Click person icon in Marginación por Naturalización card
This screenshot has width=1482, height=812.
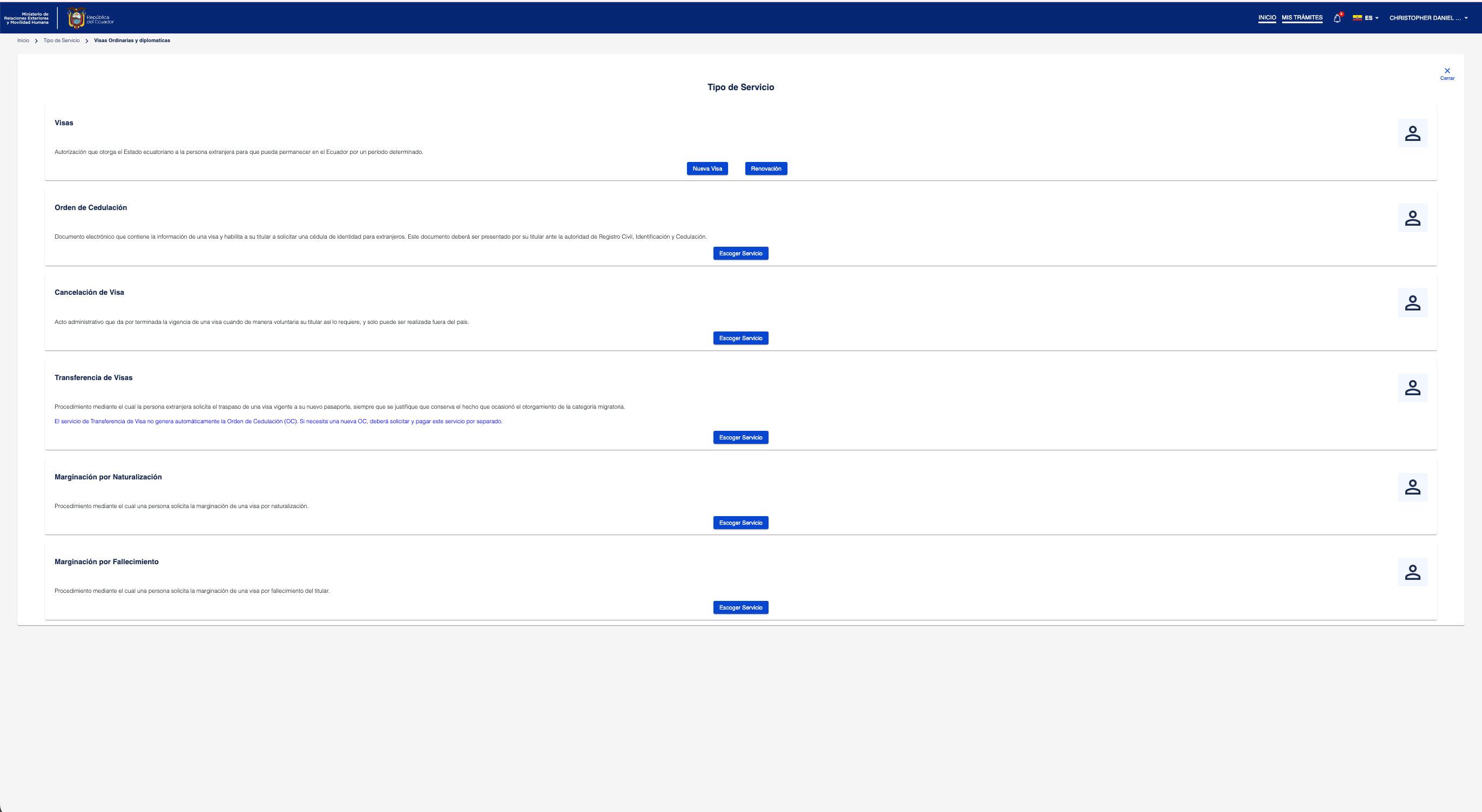1412,487
